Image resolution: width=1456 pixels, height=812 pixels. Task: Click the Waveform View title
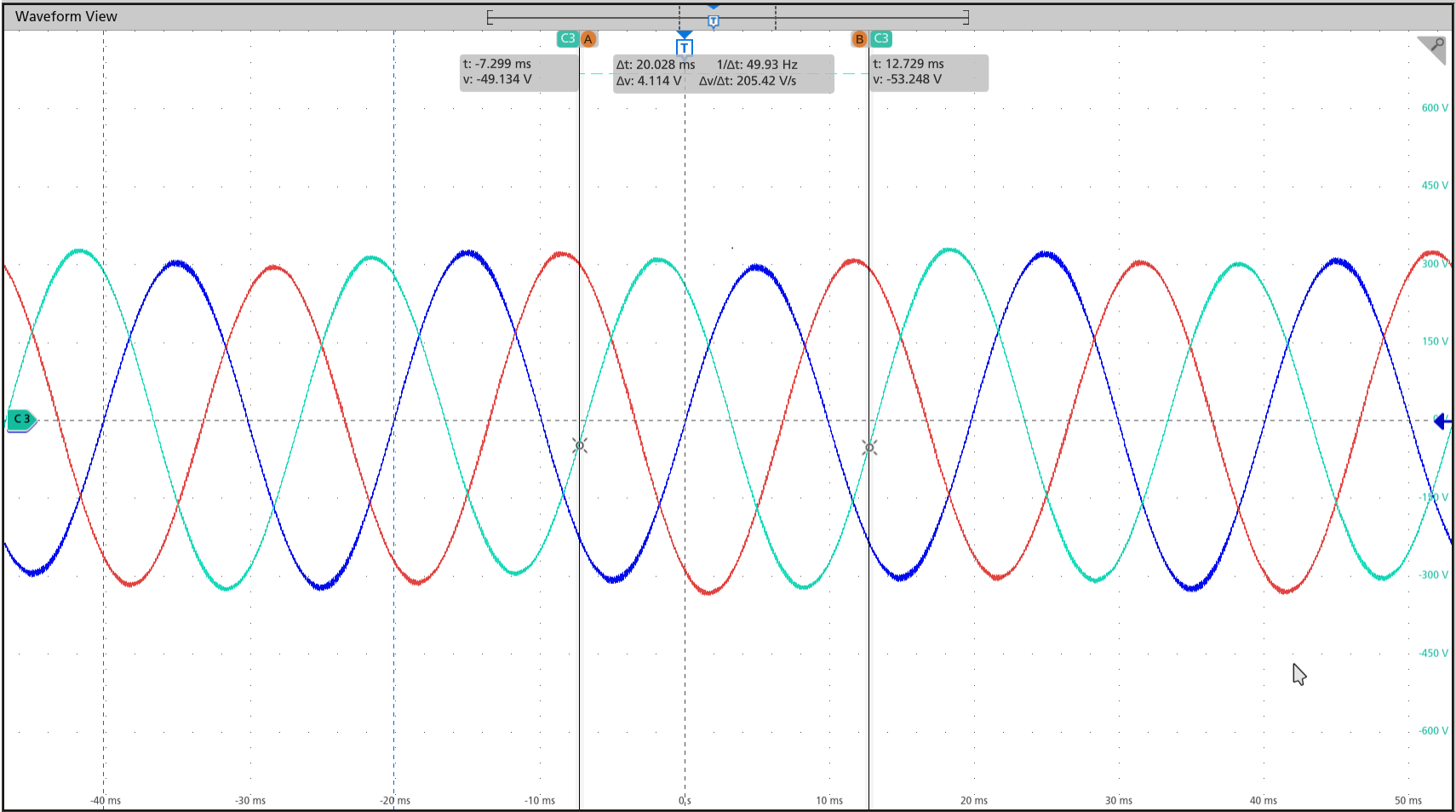66,16
